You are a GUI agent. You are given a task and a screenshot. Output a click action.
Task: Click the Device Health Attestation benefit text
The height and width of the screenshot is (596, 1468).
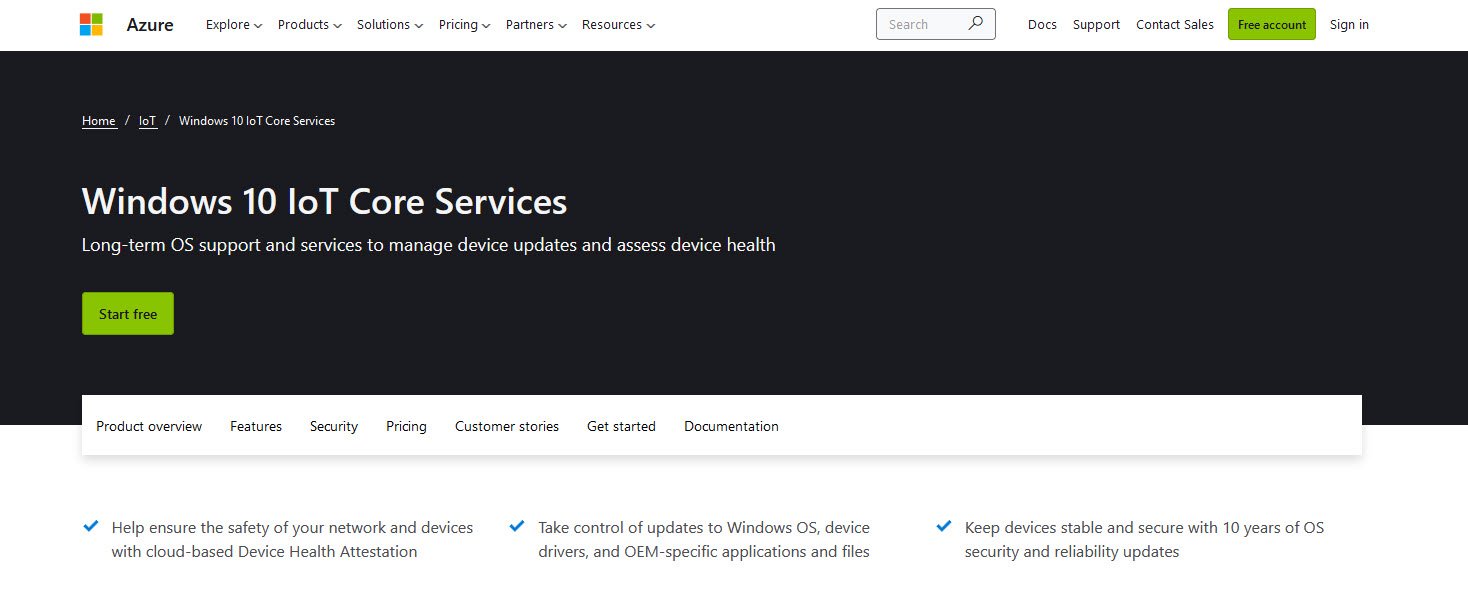(293, 540)
